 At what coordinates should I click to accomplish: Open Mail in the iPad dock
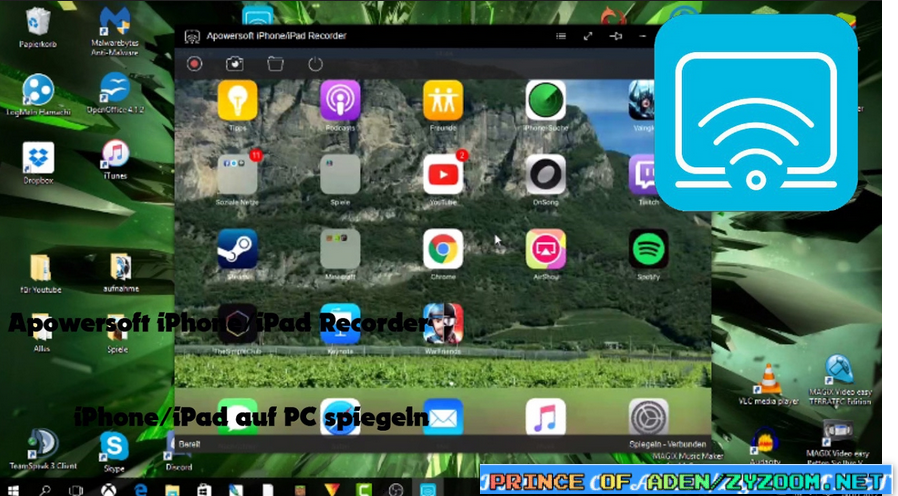point(443,417)
